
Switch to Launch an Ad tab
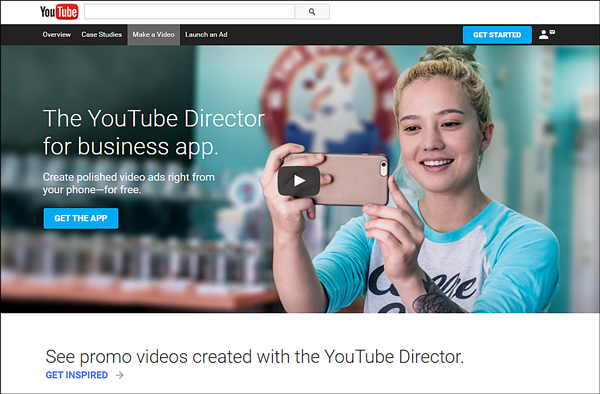[x=206, y=34]
